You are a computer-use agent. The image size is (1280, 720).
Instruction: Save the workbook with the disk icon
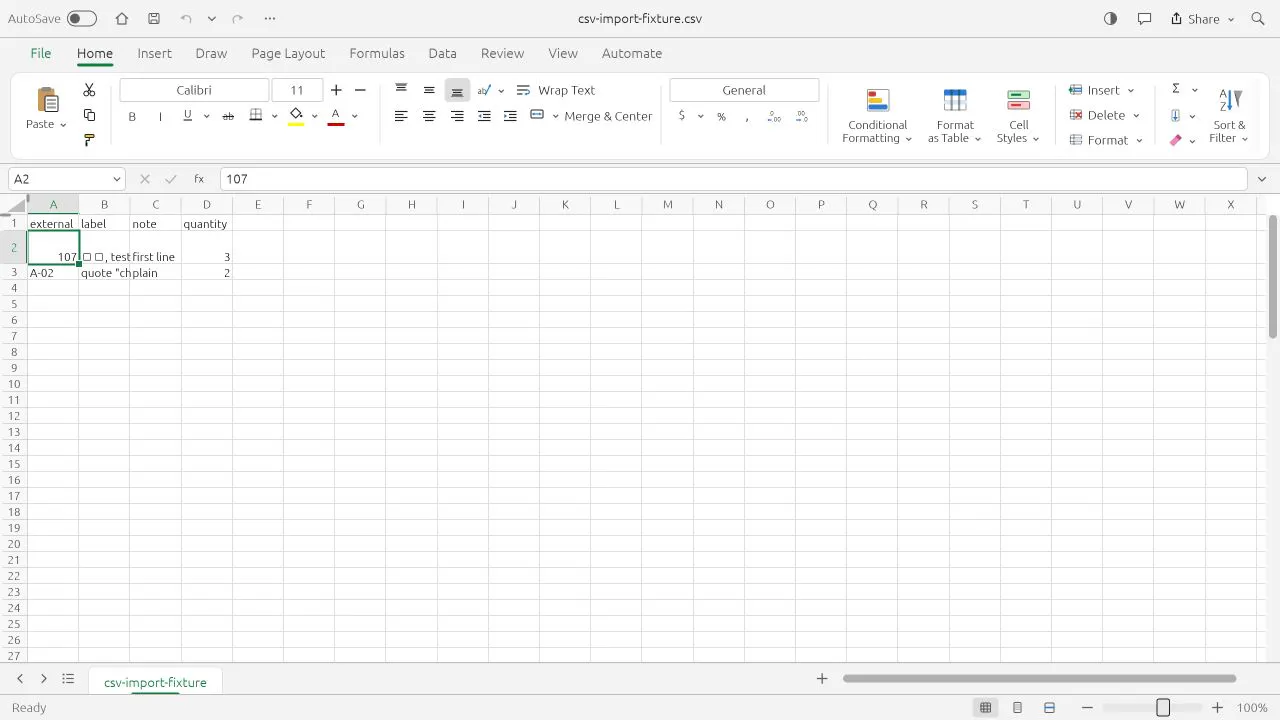(x=153, y=19)
